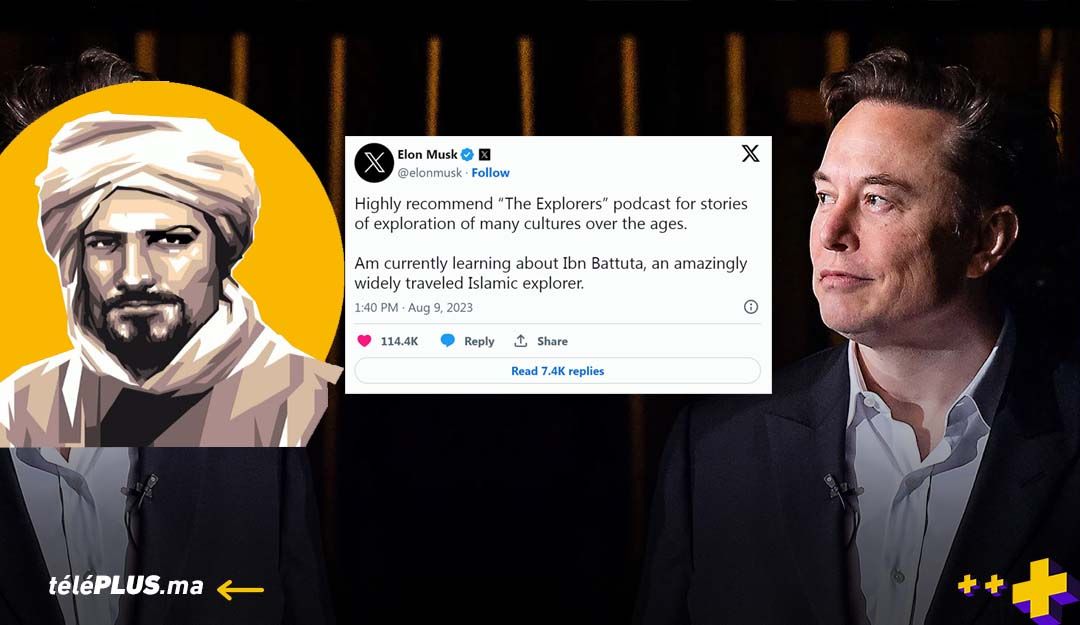Click the blue verified checkmark badge
Viewport: 1080px width, 625px height.
(467, 154)
